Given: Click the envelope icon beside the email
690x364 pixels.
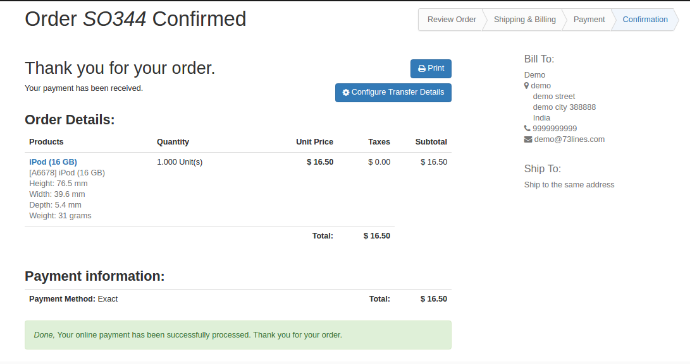Looking at the screenshot, I should [528, 139].
